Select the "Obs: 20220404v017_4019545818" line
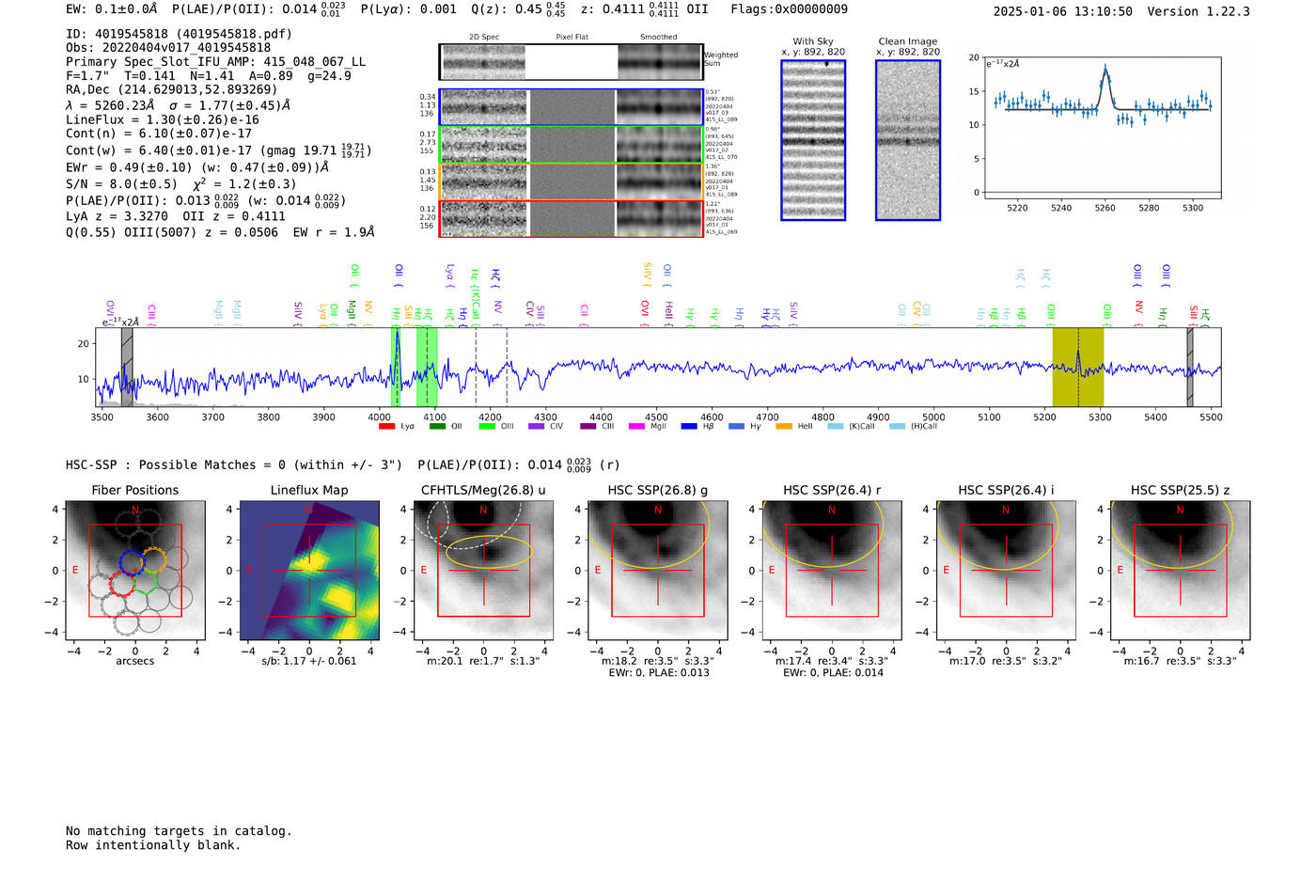 pyautogui.click(x=168, y=48)
